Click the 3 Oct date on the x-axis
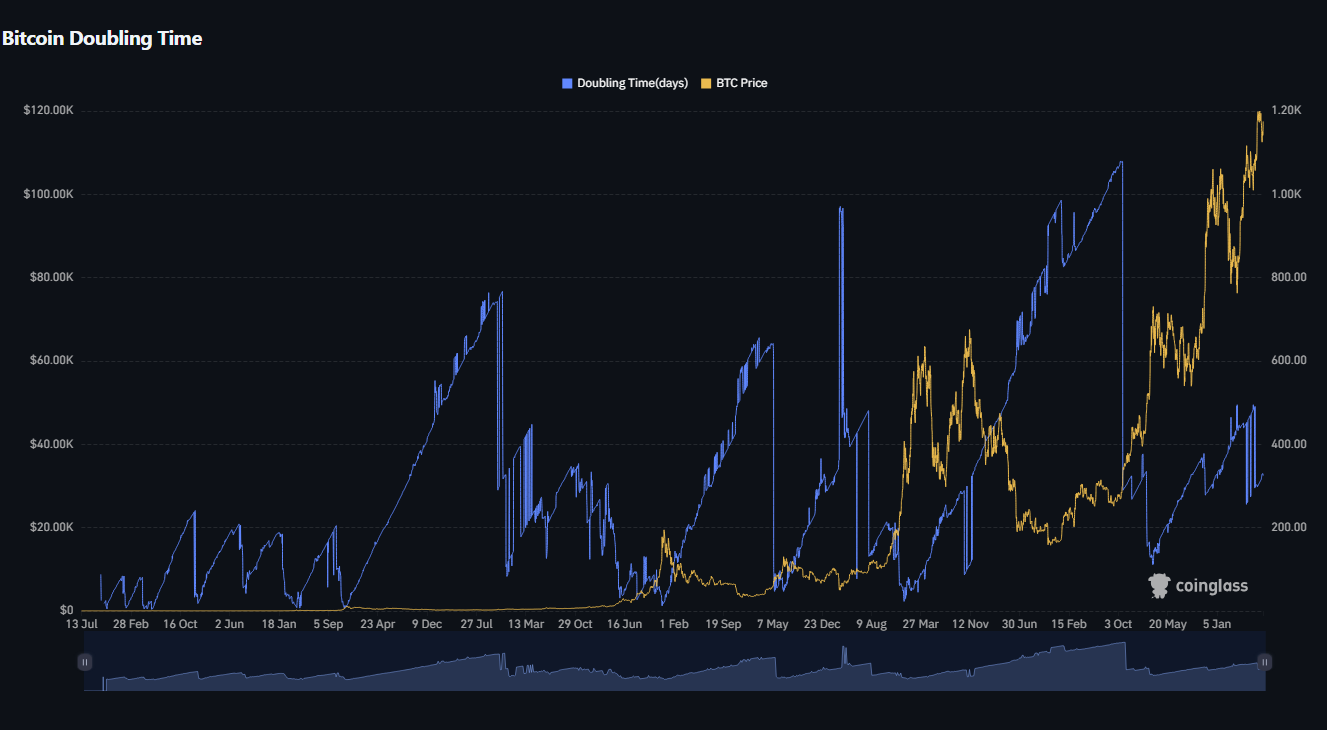 (1118, 624)
